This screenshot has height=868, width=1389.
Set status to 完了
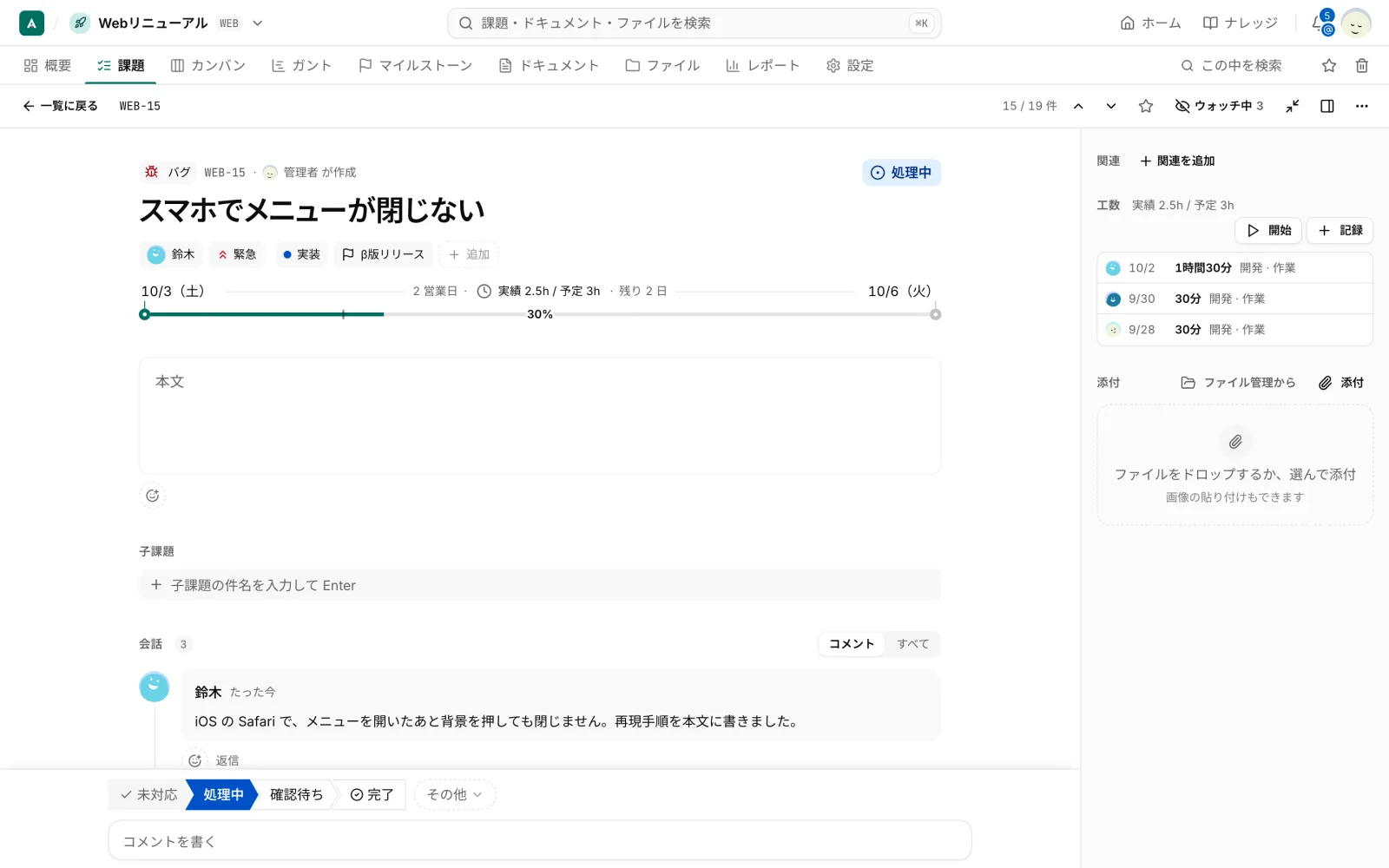372,794
